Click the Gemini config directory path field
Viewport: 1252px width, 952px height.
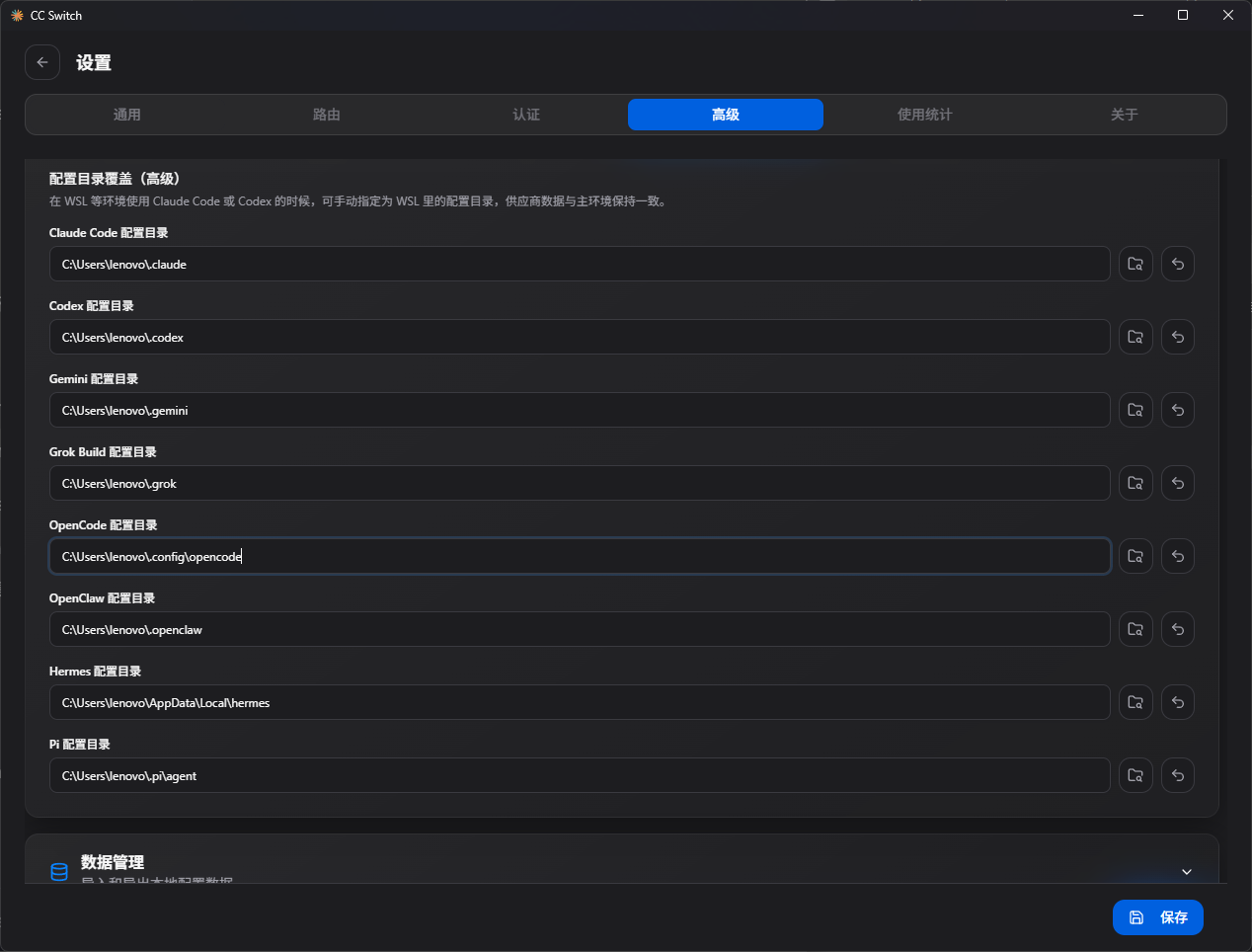(x=580, y=410)
